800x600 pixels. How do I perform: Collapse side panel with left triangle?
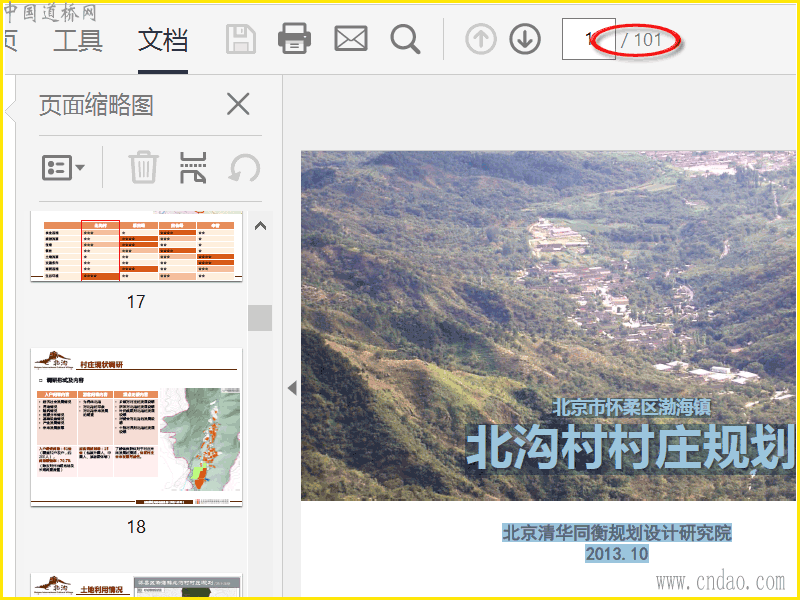point(292,388)
